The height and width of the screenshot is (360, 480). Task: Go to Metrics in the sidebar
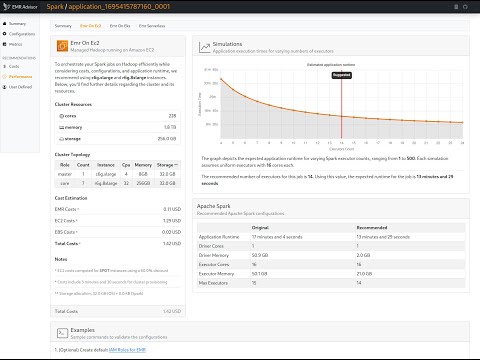click(15, 44)
